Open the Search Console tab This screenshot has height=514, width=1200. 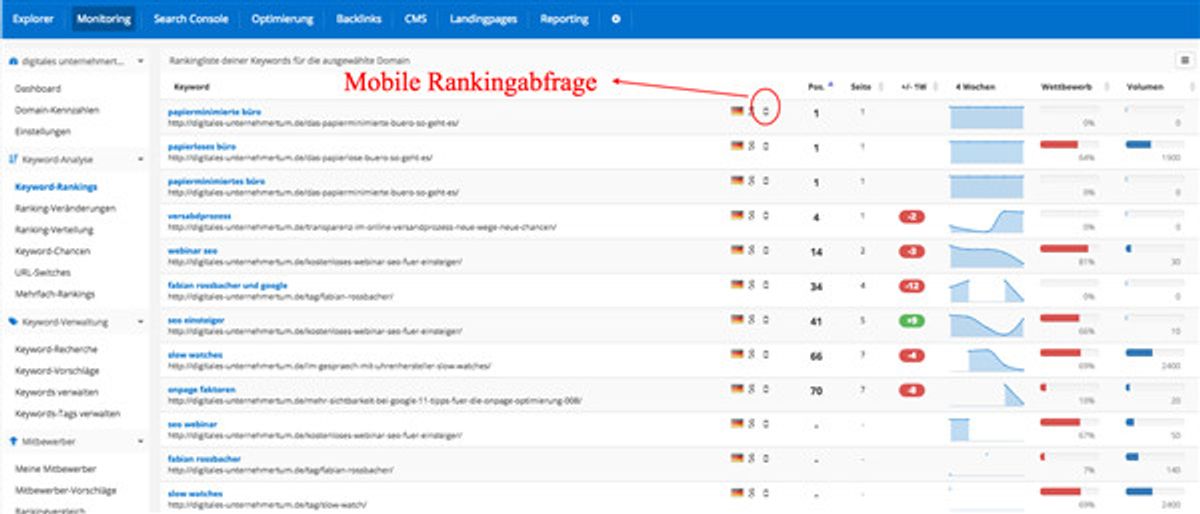click(191, 19)
